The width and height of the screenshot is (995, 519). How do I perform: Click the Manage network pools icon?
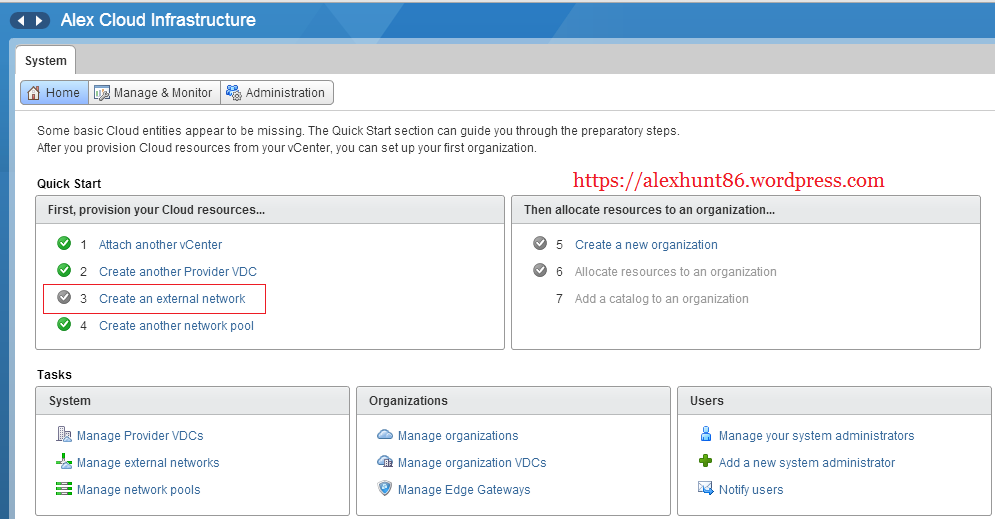coord(64,489)
